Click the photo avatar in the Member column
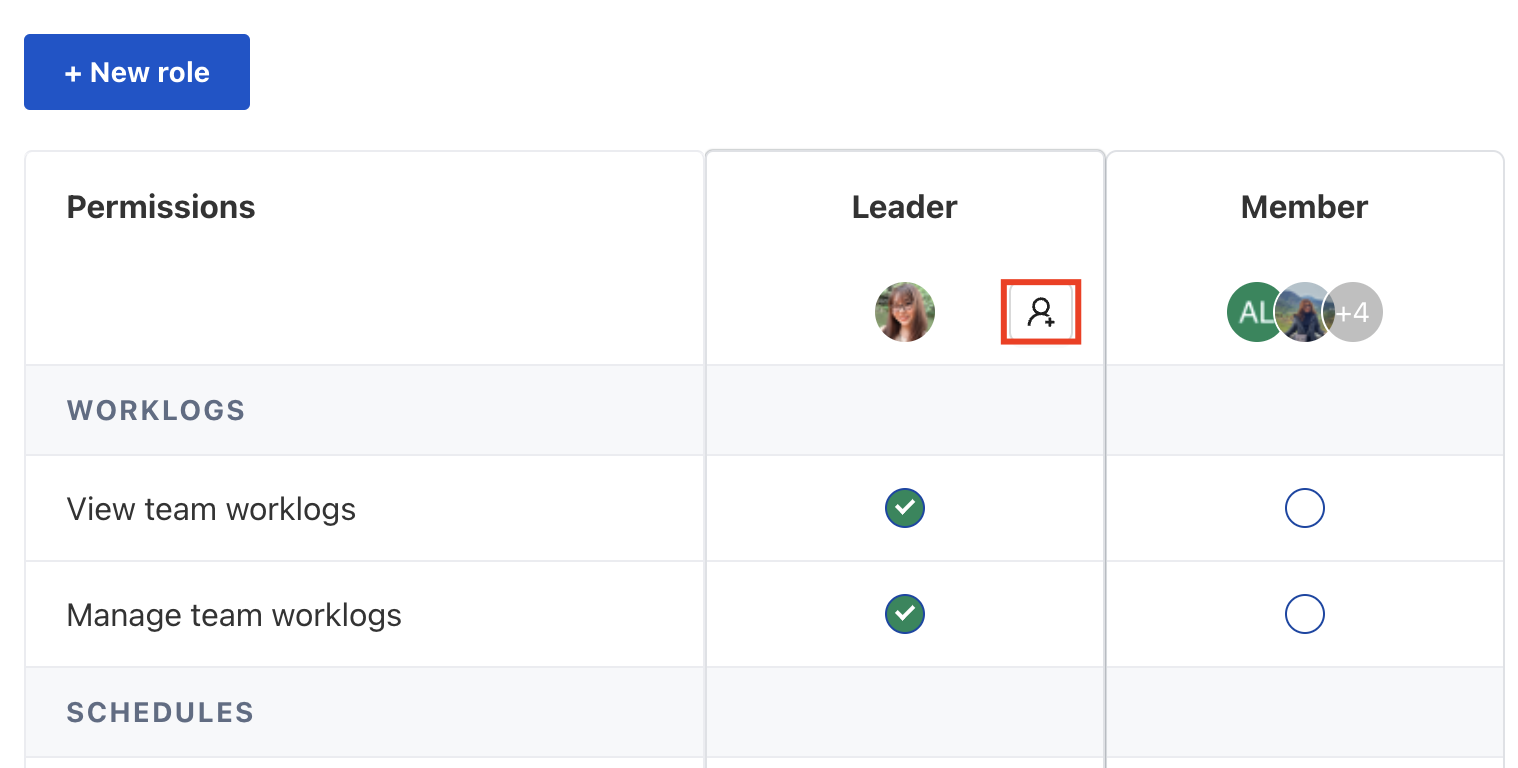The width and height of the screenshot is (1518, 768). click(1304, 312)
